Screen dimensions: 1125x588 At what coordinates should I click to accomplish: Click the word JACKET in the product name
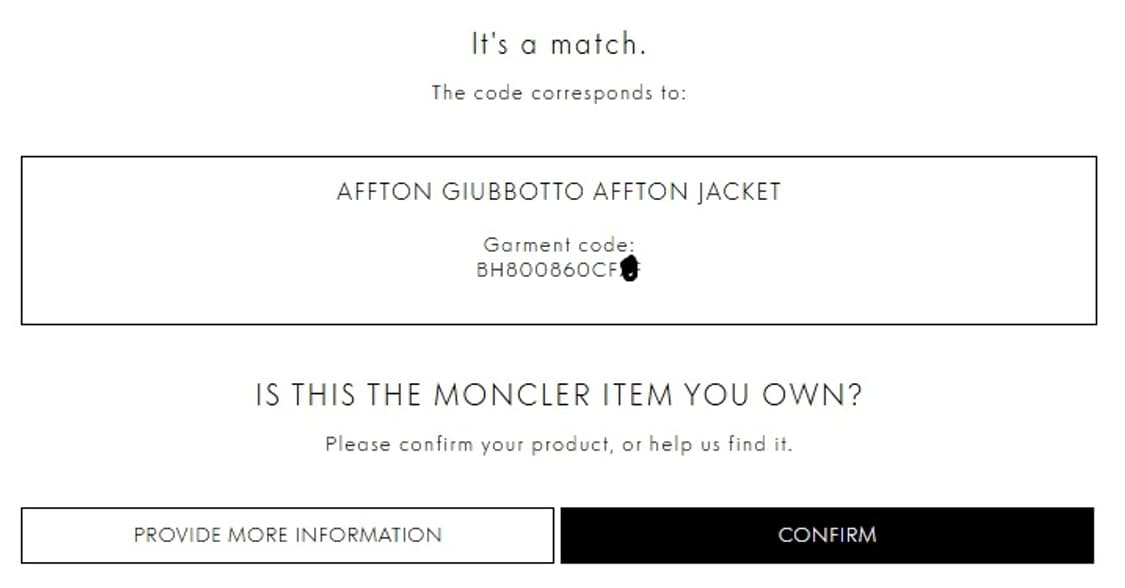click(x=738, y=192)
